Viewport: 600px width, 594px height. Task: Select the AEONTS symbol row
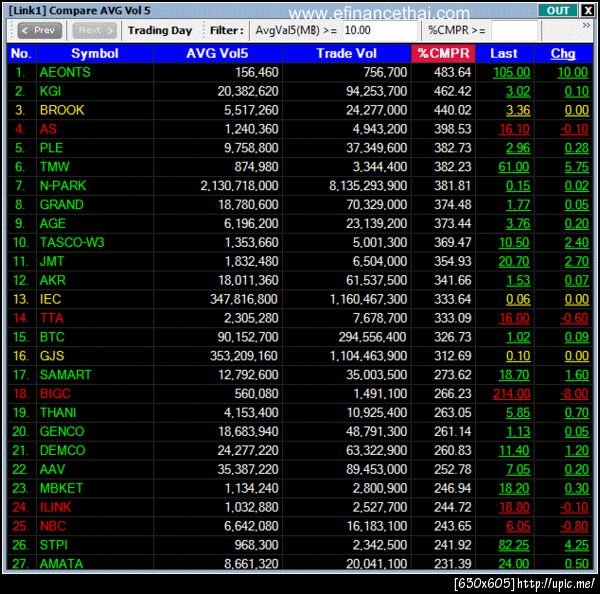pyautogui.click(x=300, y=72)
